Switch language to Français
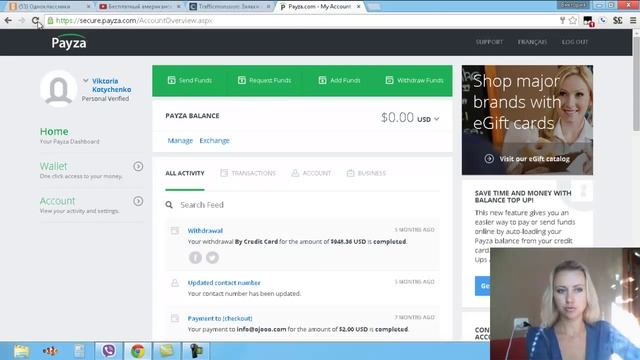Image resolution: width=640 pixels, height=360 pixels. point(532,42)
